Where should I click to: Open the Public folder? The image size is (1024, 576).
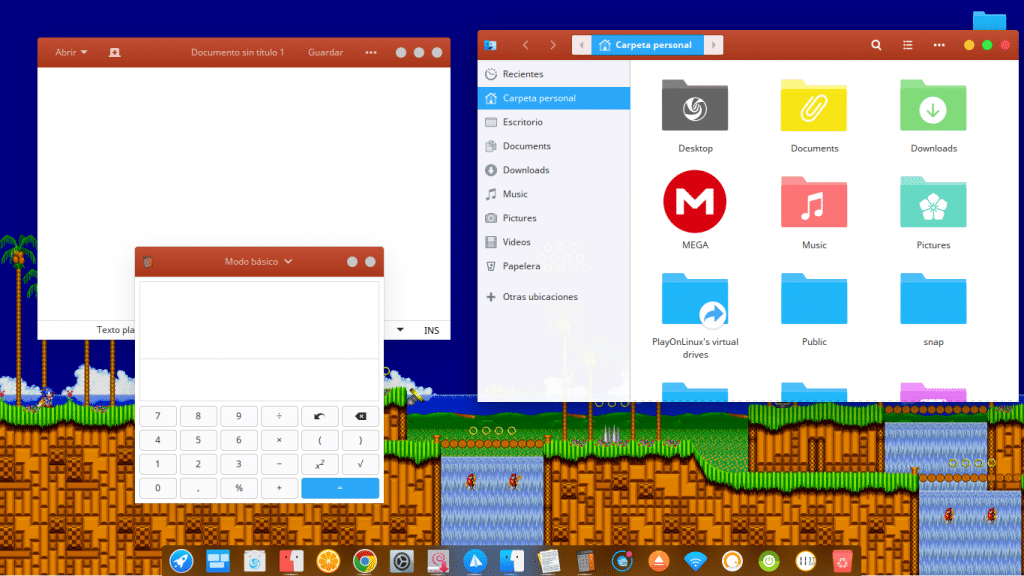(814, 299)
